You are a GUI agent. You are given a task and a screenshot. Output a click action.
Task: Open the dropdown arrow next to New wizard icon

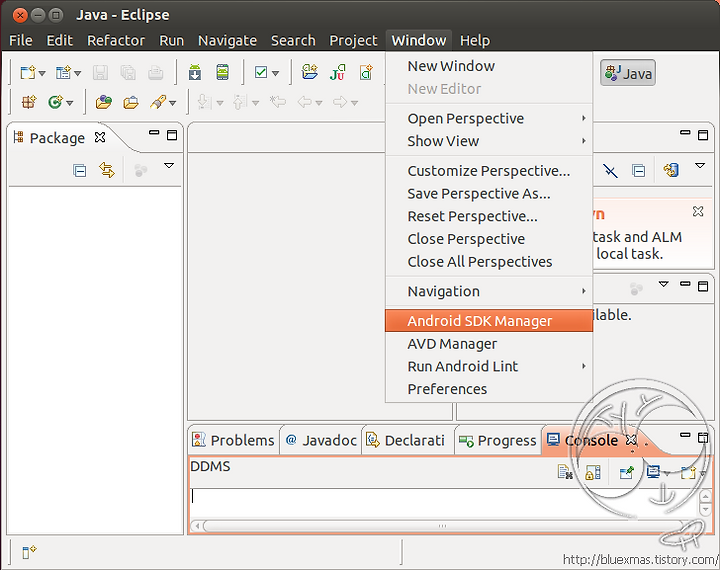(x=42, y=73)
